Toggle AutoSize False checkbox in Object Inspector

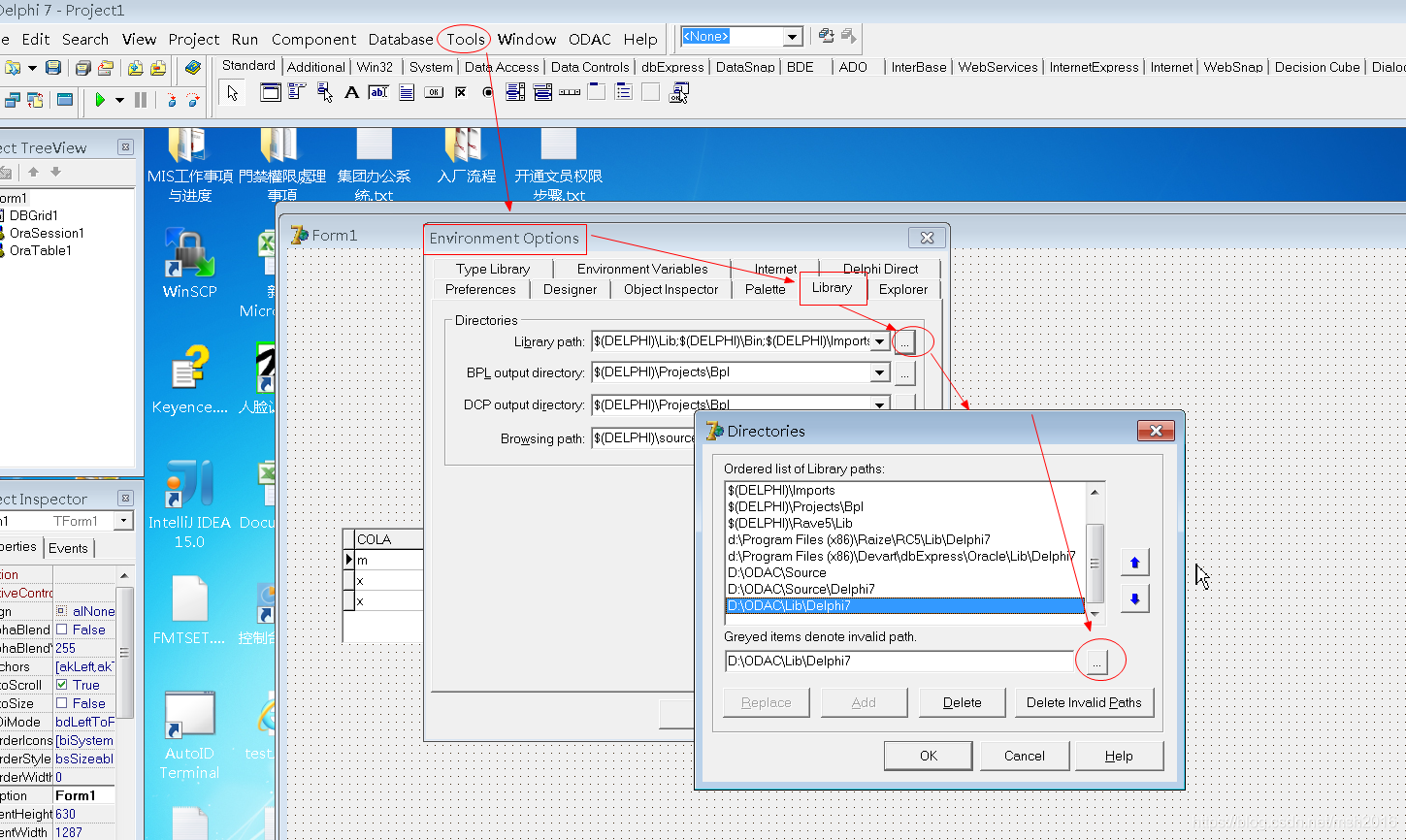tap(62, 703)
